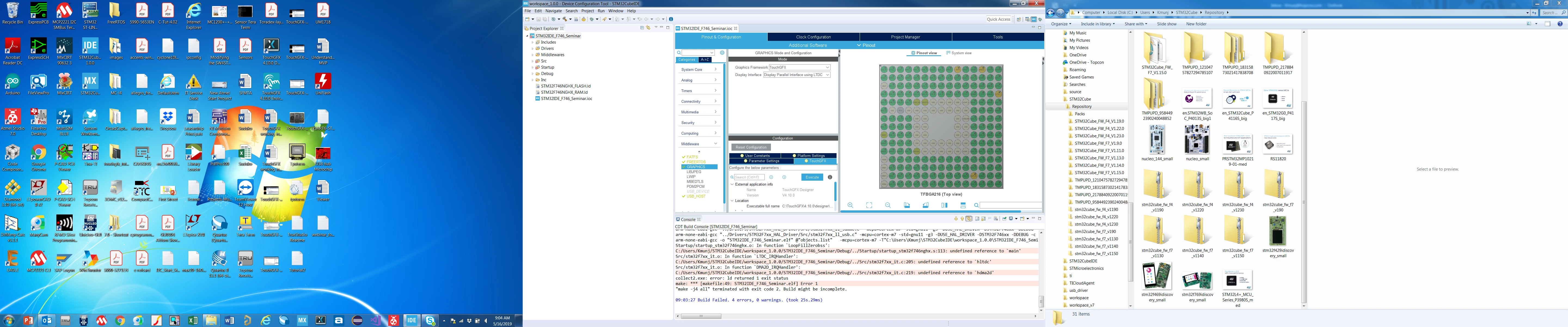1568x327 pixels.
Task: Open the Organize dropdown in Explorer
Action: [1062, 24]
